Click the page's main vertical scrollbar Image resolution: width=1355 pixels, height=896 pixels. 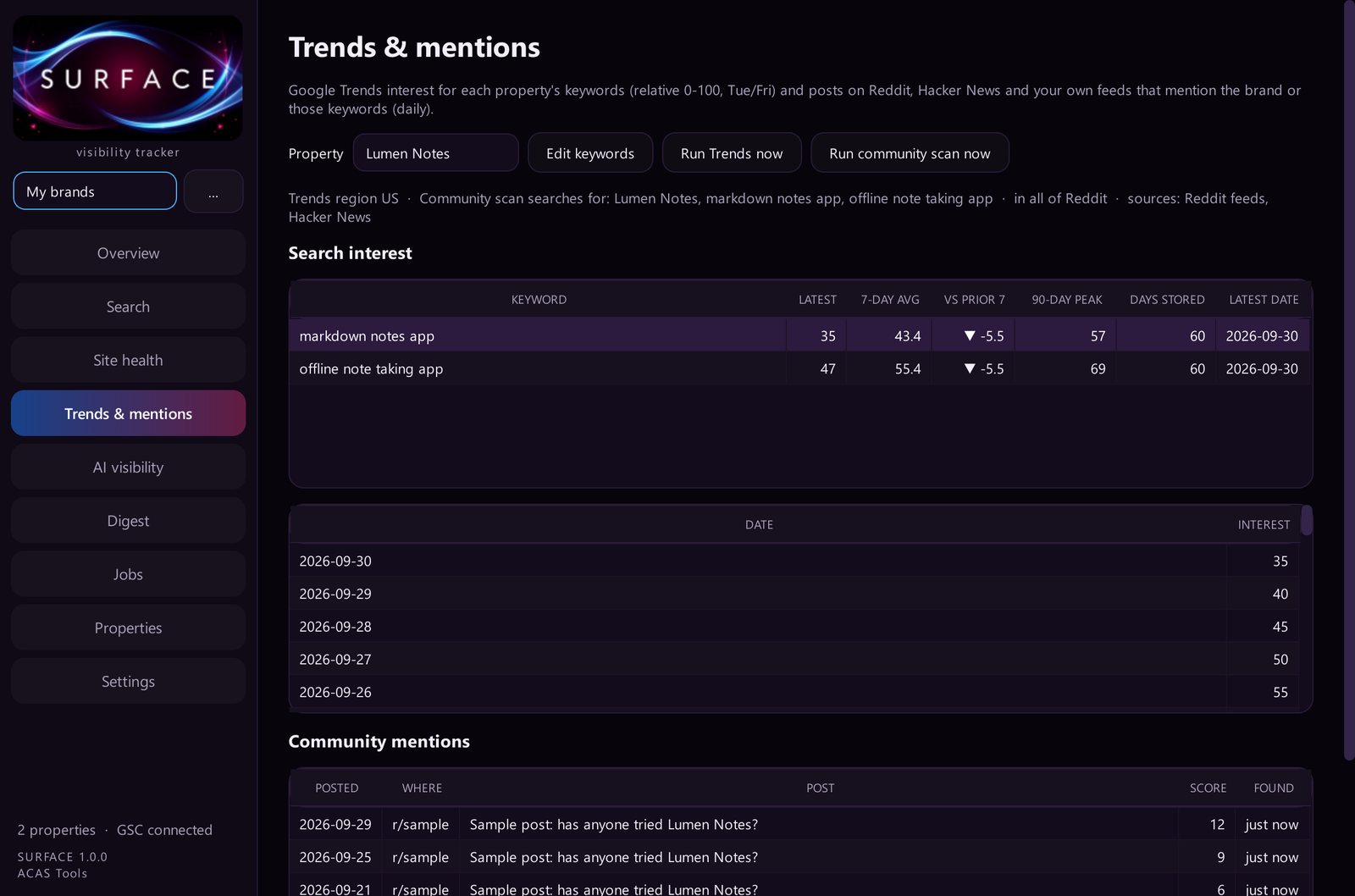(x=1349, y=380)
